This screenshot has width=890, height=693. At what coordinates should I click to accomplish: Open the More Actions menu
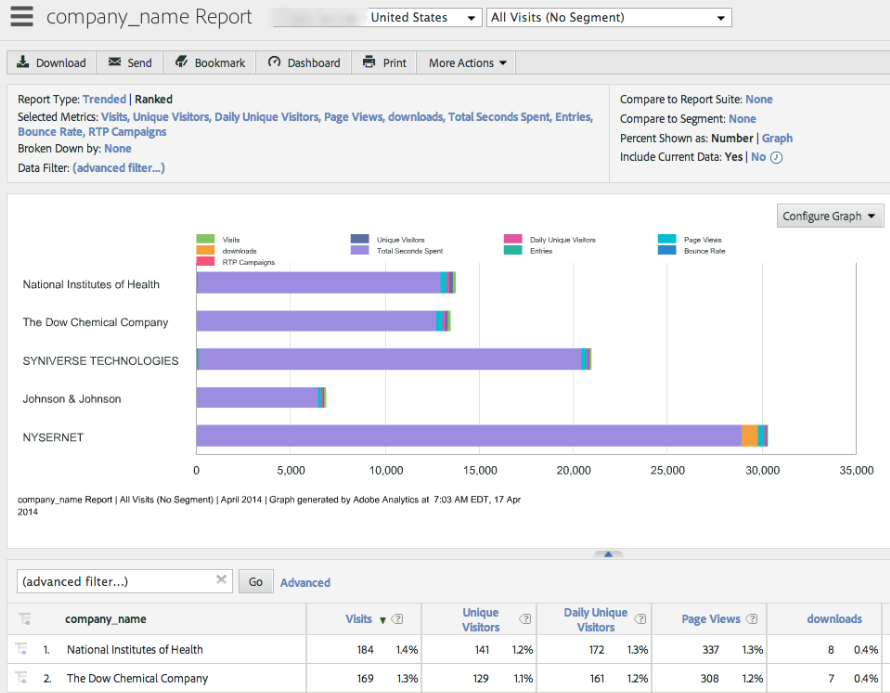click(467, 63)
